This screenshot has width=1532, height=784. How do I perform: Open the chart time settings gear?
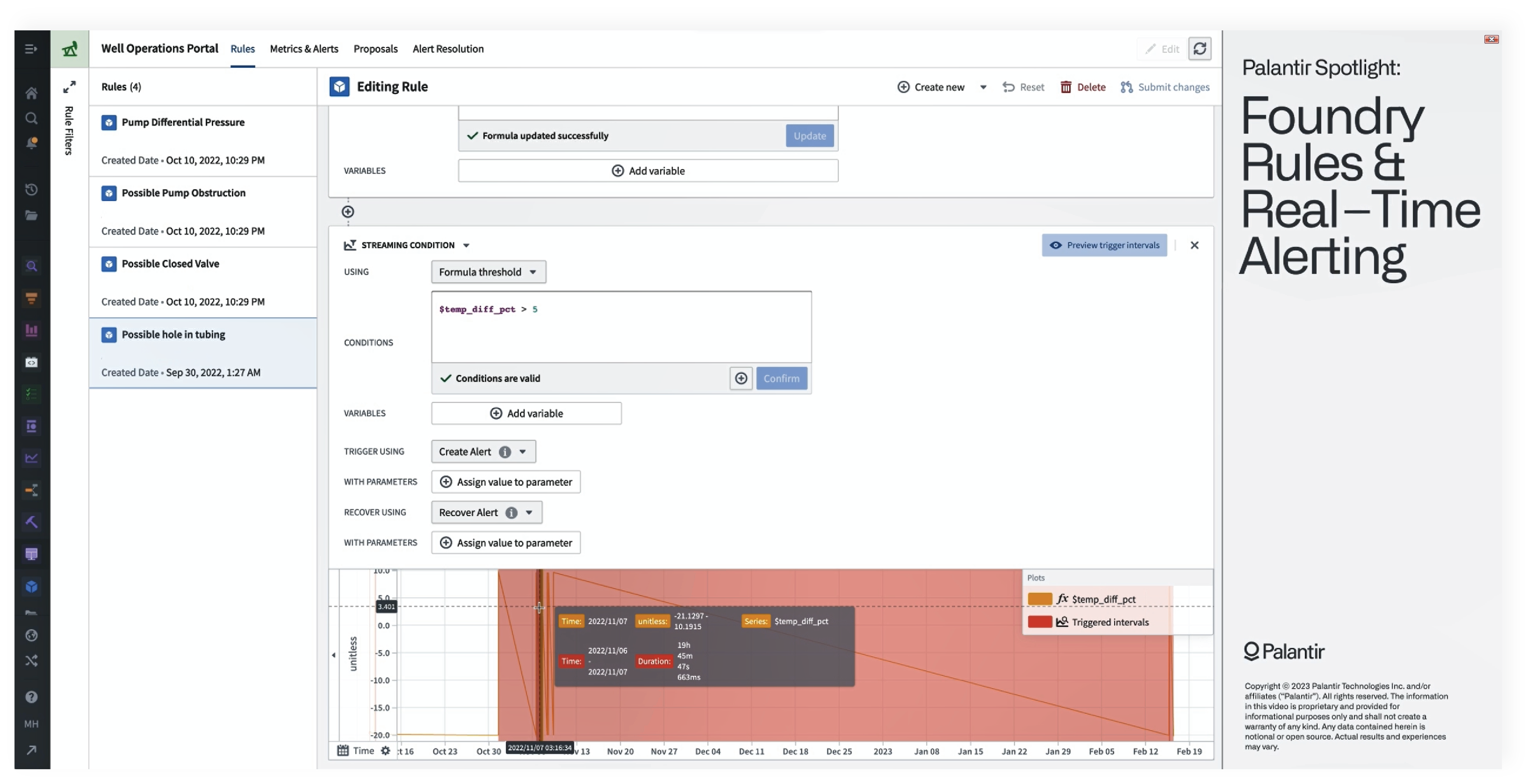(385, 751)
